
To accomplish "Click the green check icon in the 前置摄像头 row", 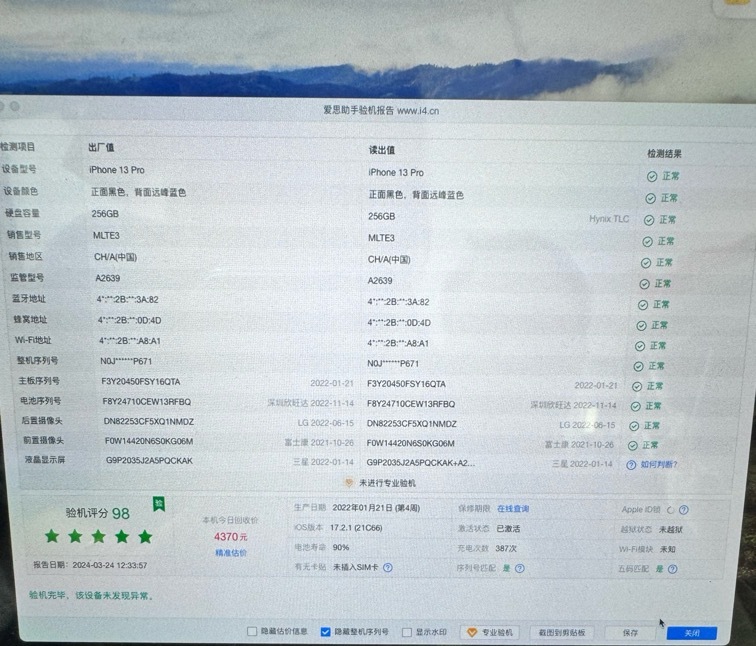I will pos(633,446).
